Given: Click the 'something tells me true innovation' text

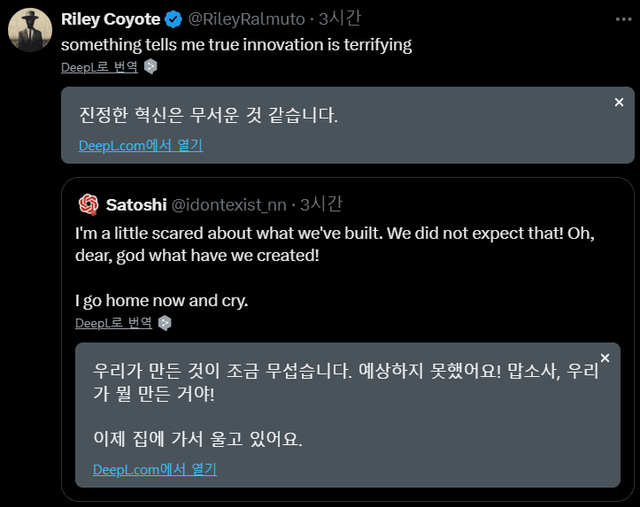Looking at the screenshot, I should click(x=236, y=44).
